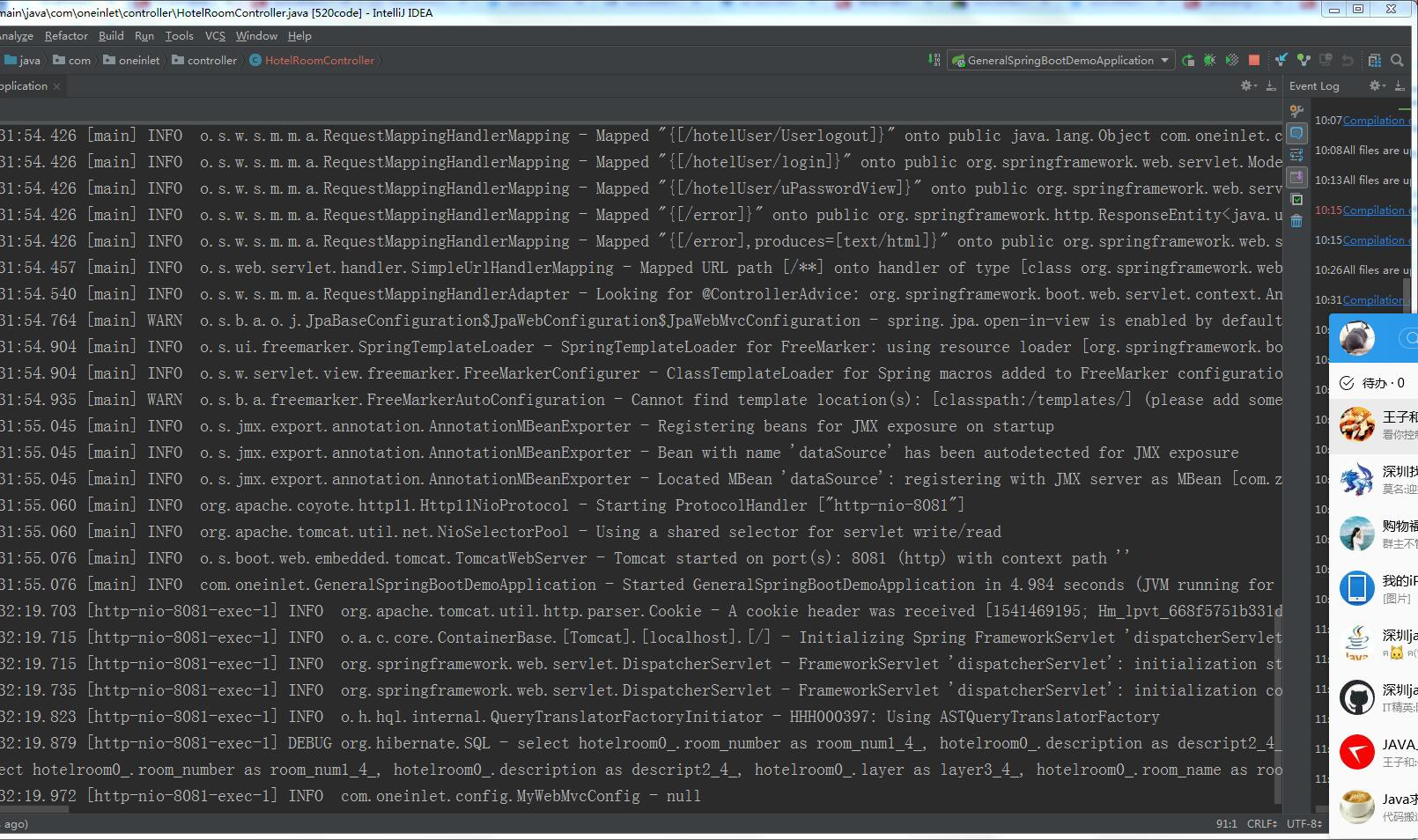
Task: Open the CRLF line separator selector
Action: [x=1262, y=824]
